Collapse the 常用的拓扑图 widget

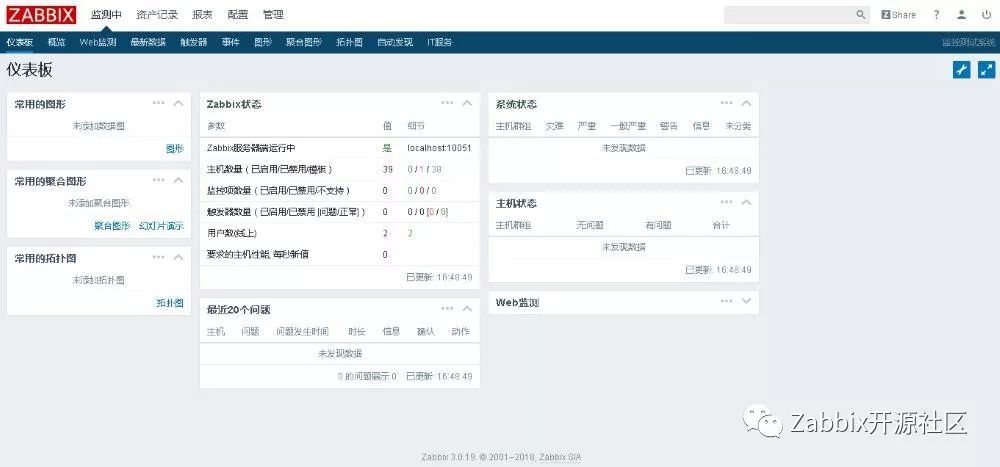click(178, 258)
